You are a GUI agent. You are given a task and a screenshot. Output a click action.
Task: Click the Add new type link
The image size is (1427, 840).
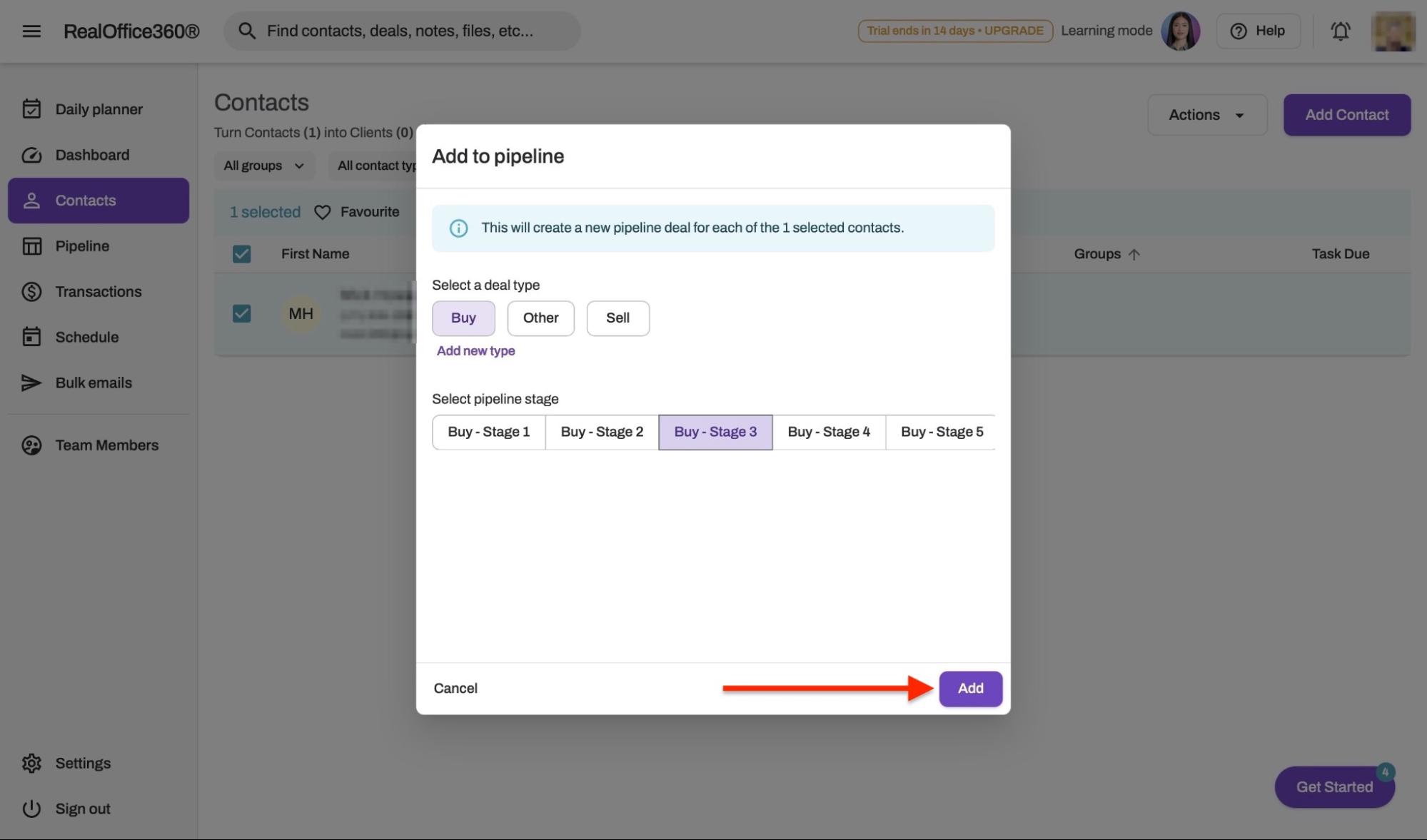(475, 350)
